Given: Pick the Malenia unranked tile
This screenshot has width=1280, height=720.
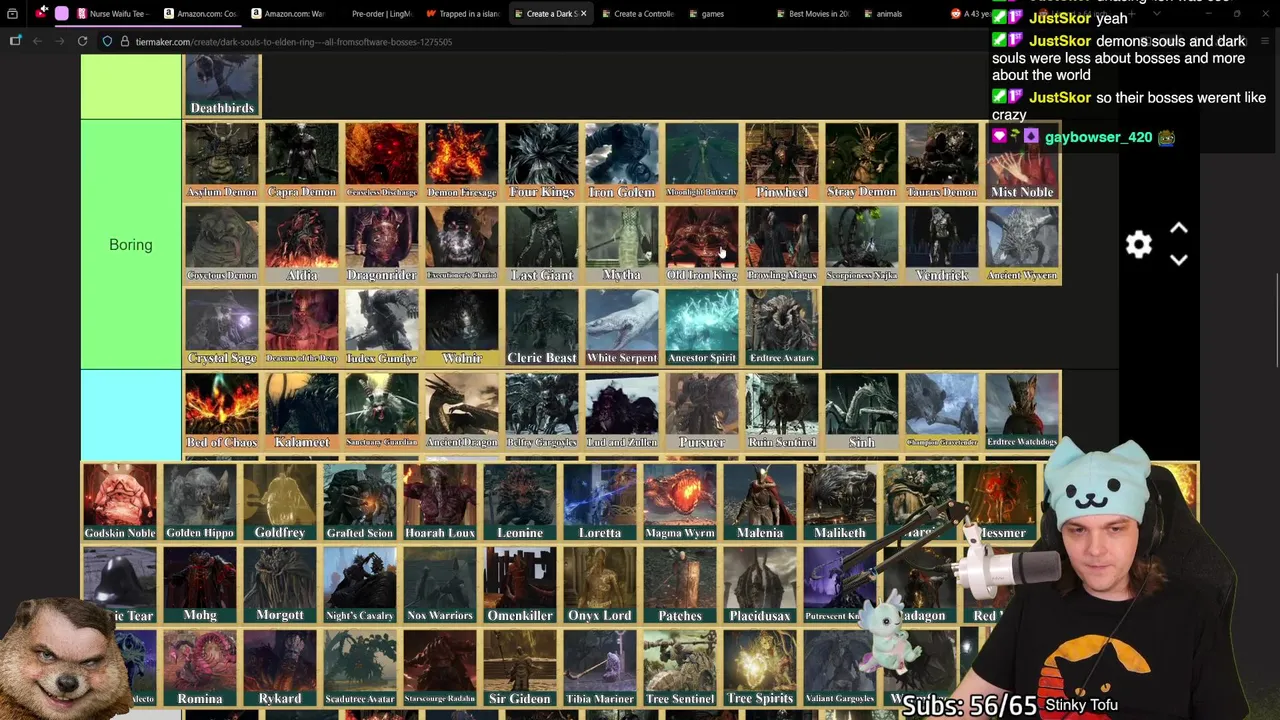Looking at the screenshot, I should (760, 502).
